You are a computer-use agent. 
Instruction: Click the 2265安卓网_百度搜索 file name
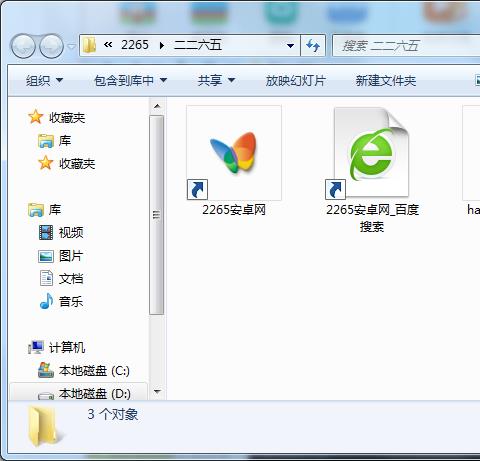pyautogui.click(x=372, y=218)
